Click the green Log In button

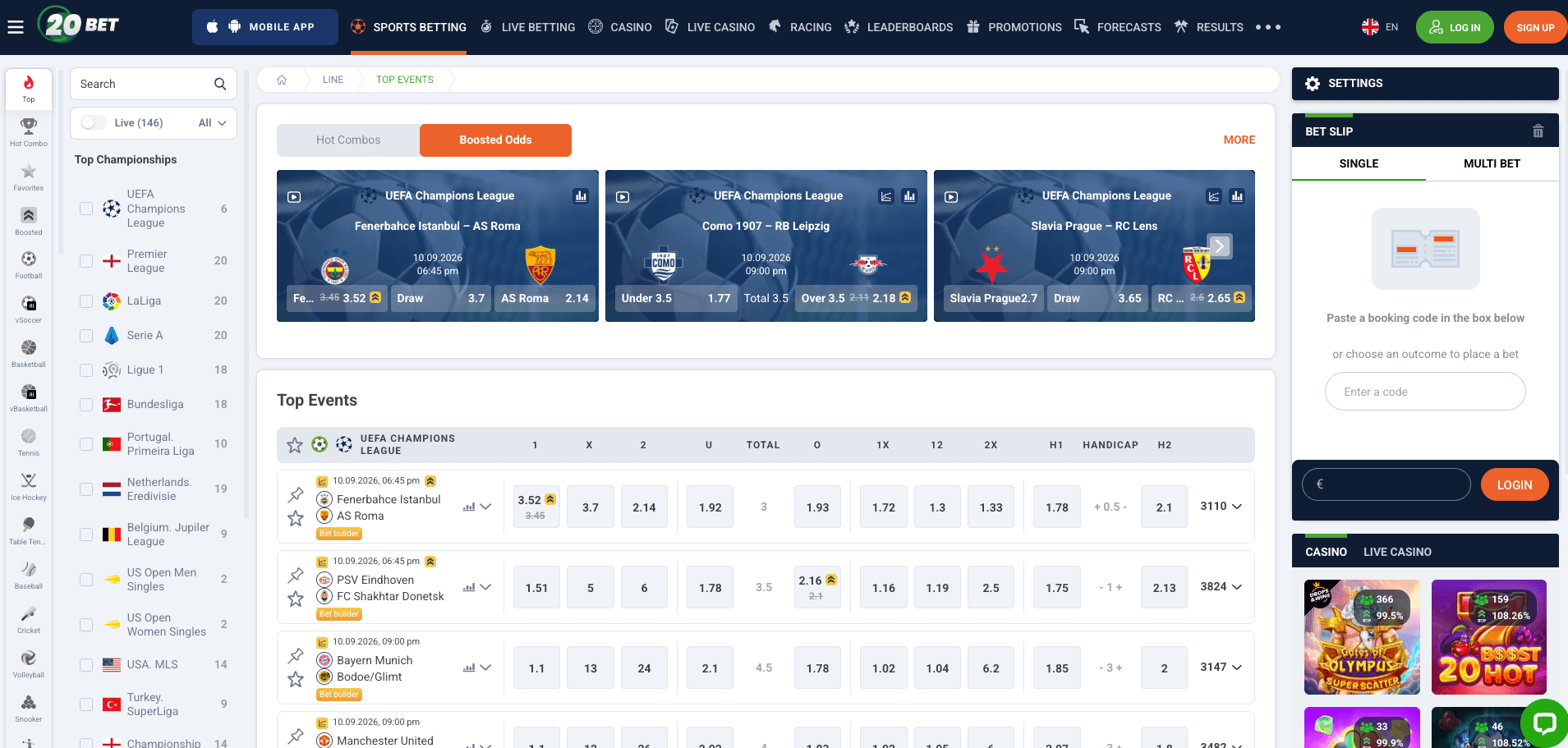1455,27
